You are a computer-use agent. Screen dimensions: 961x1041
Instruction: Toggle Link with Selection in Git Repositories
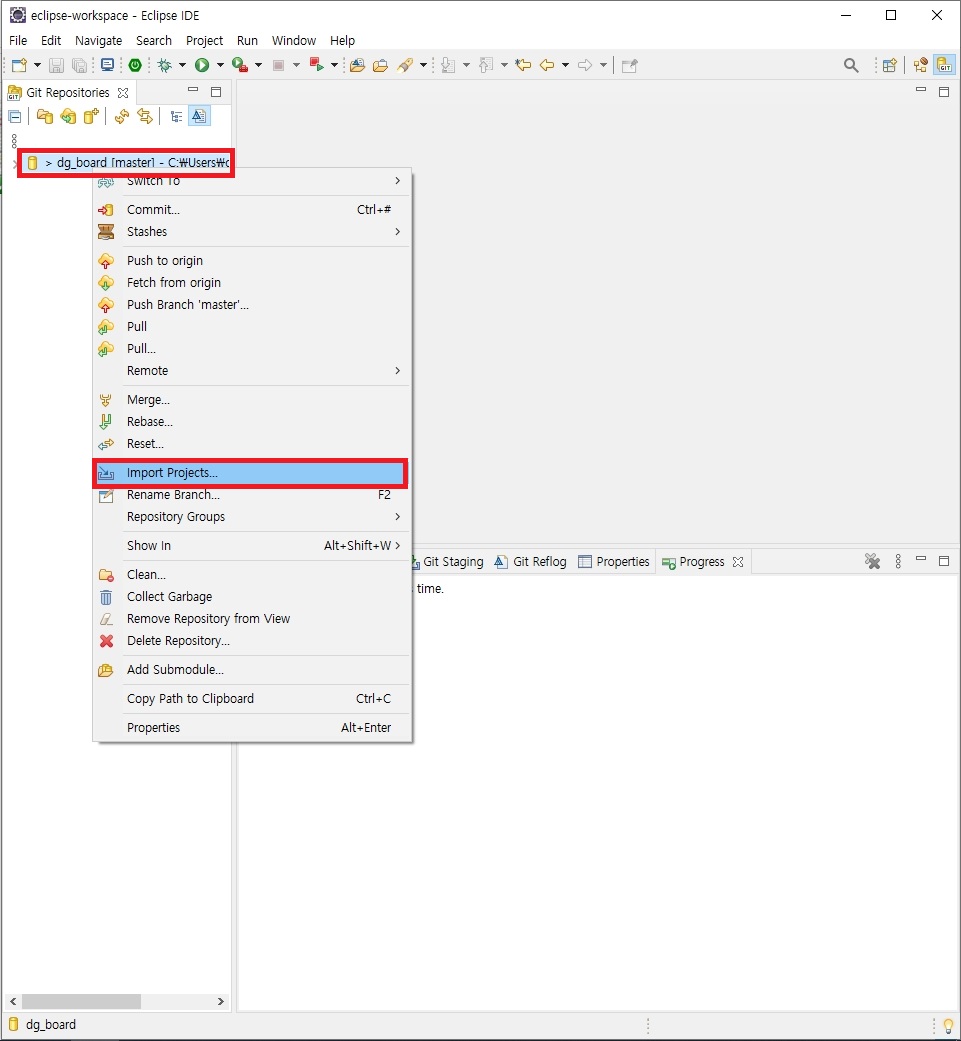coord(145,117)
